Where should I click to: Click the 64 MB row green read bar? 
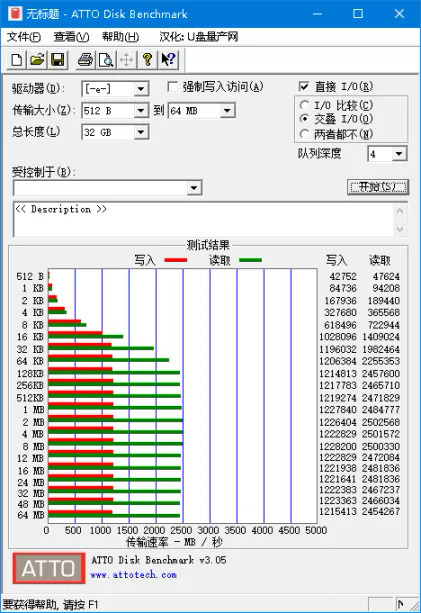point(114,516)
